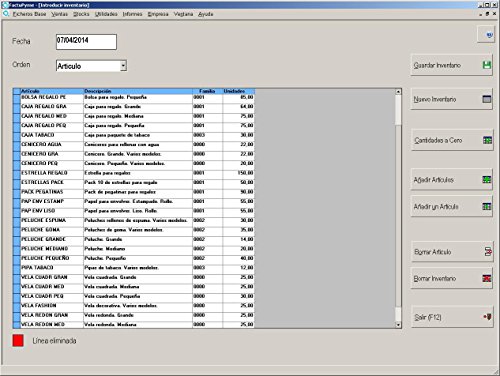Open the Orden dropdown arrow
The image size is (500, 376).
tap(123, 66)
